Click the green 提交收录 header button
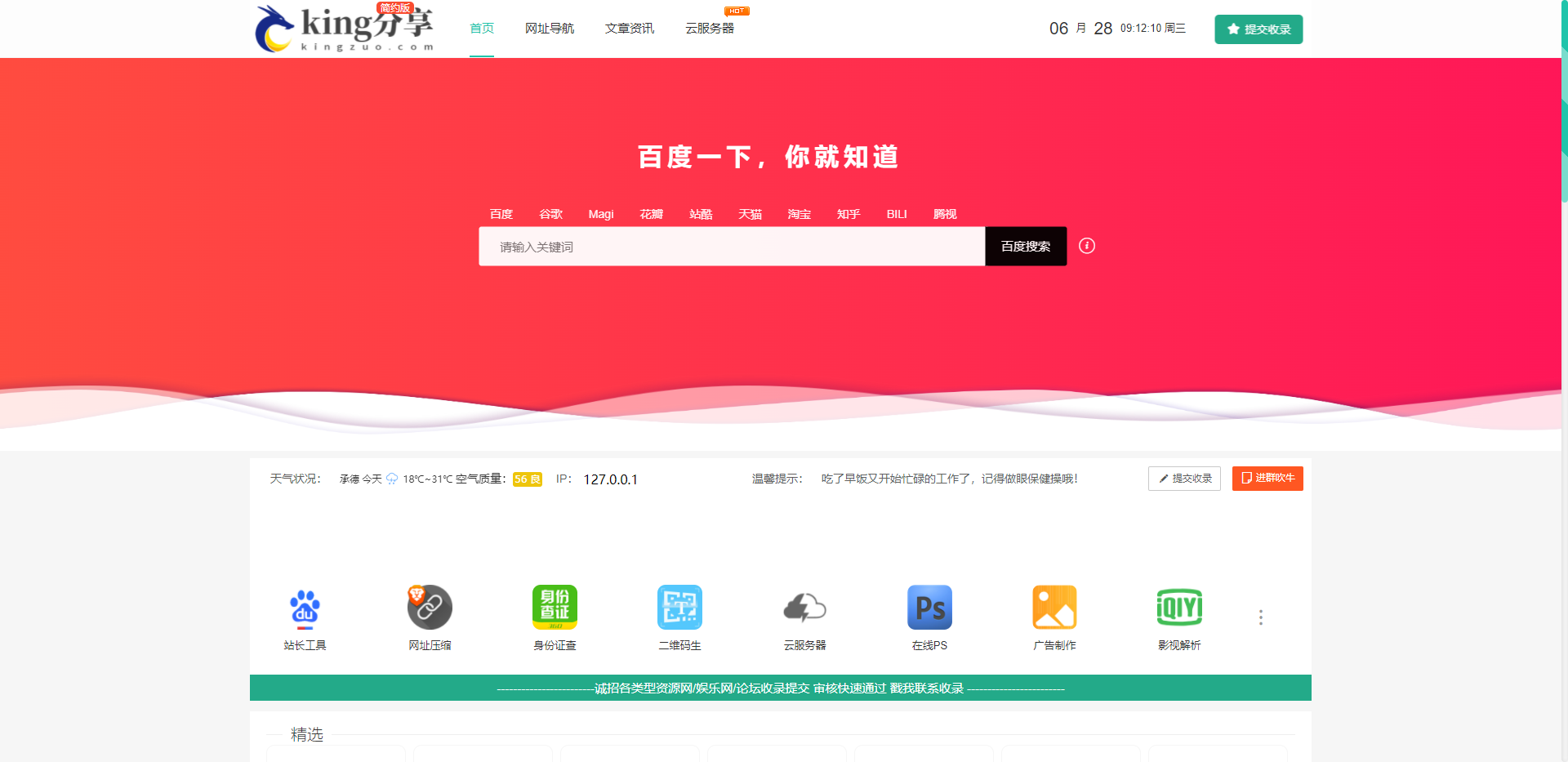This screenshot has width=1568, height=762. [1258, 29]
